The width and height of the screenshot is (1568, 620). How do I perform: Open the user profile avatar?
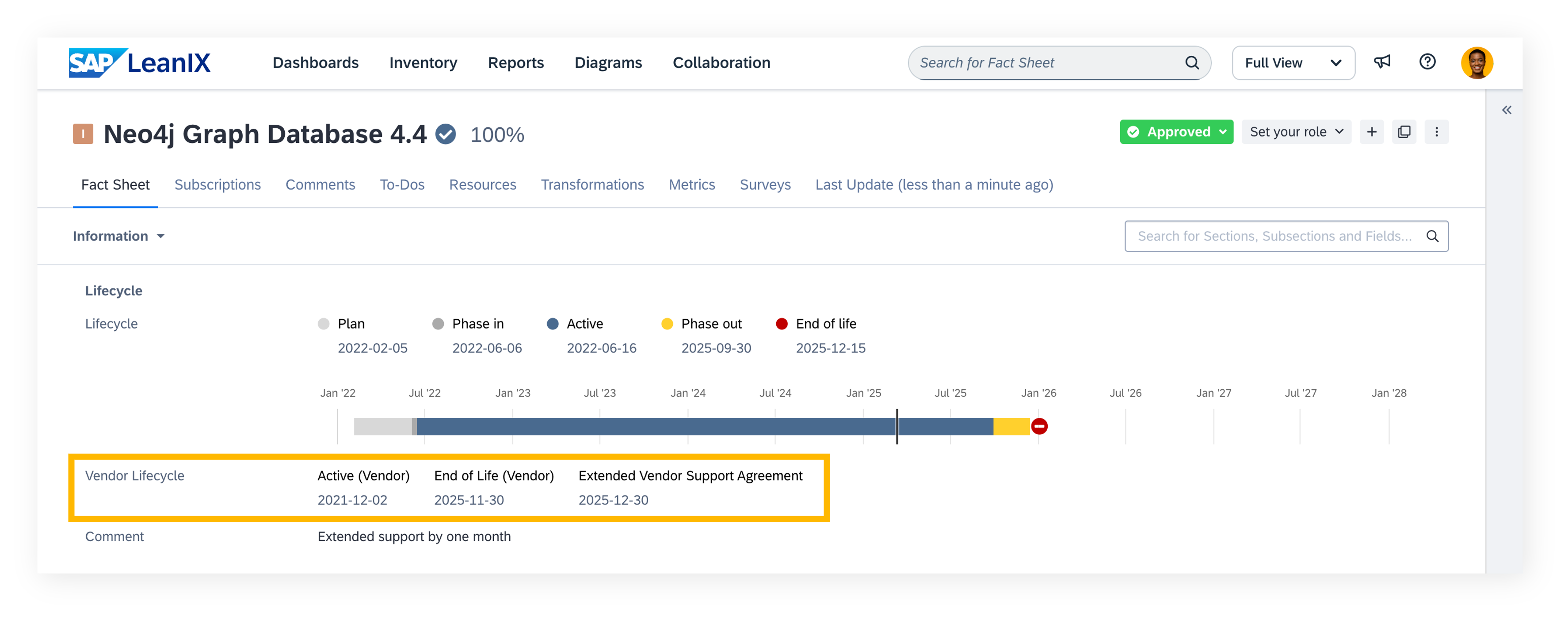pyautogui.click(x=1476, y=63)
